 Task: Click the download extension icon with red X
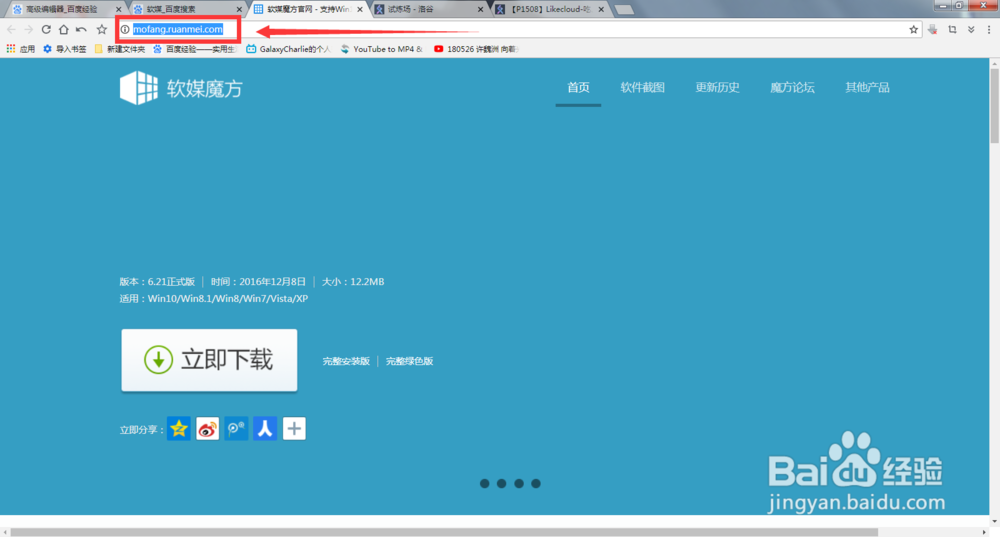(x=933, y=29)
